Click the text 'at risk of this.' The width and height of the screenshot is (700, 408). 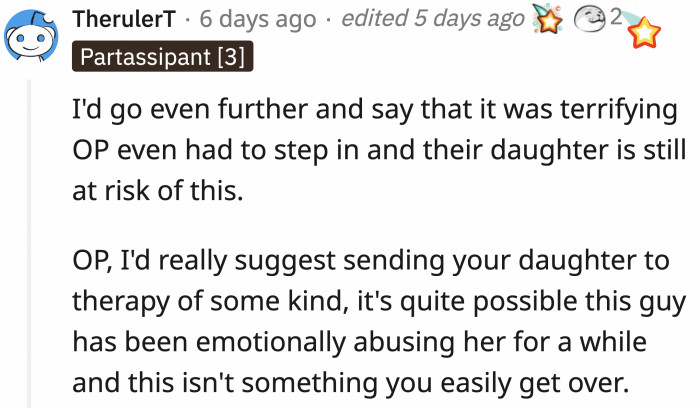point(159,190)
